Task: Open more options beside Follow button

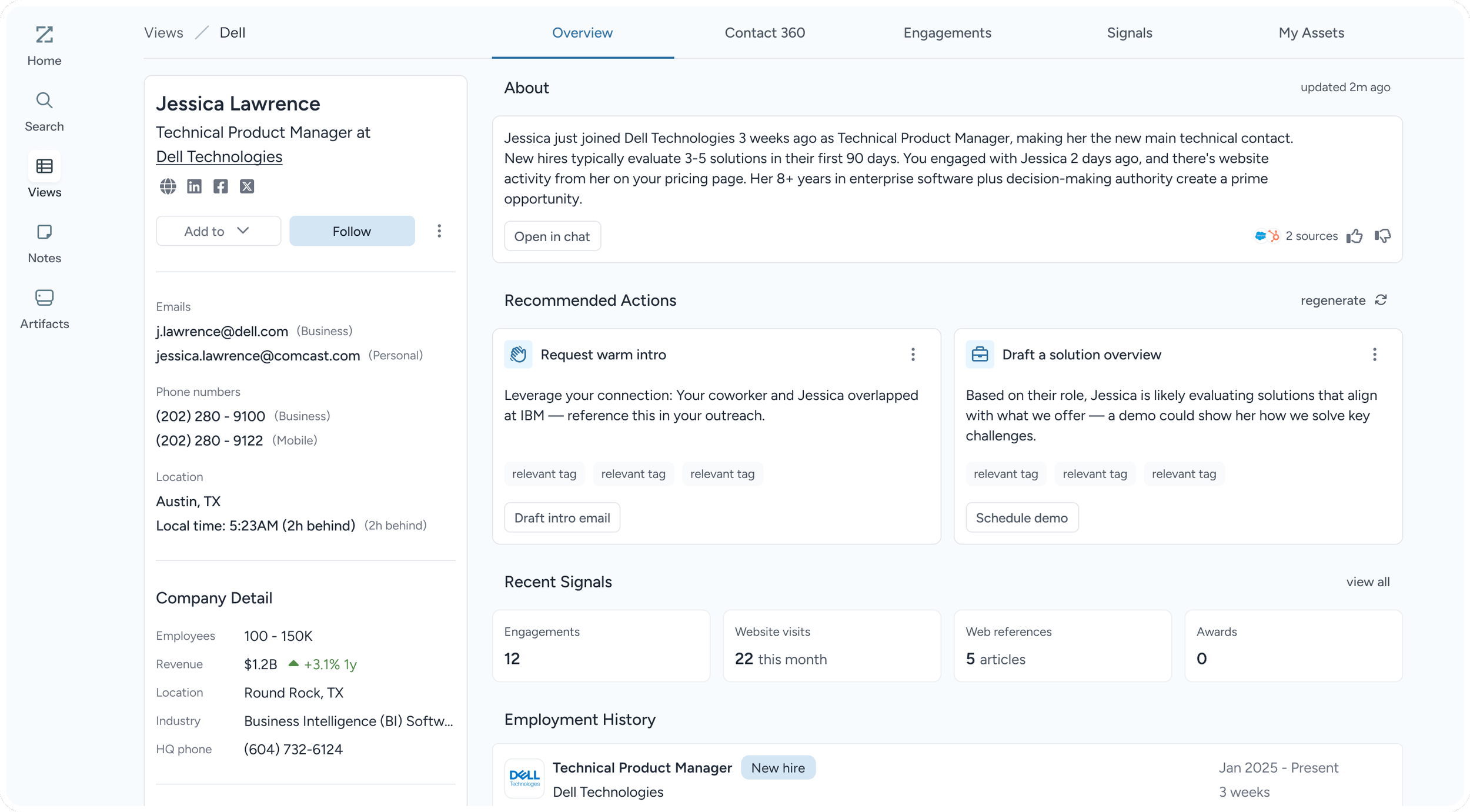Action: click(439, 231)
